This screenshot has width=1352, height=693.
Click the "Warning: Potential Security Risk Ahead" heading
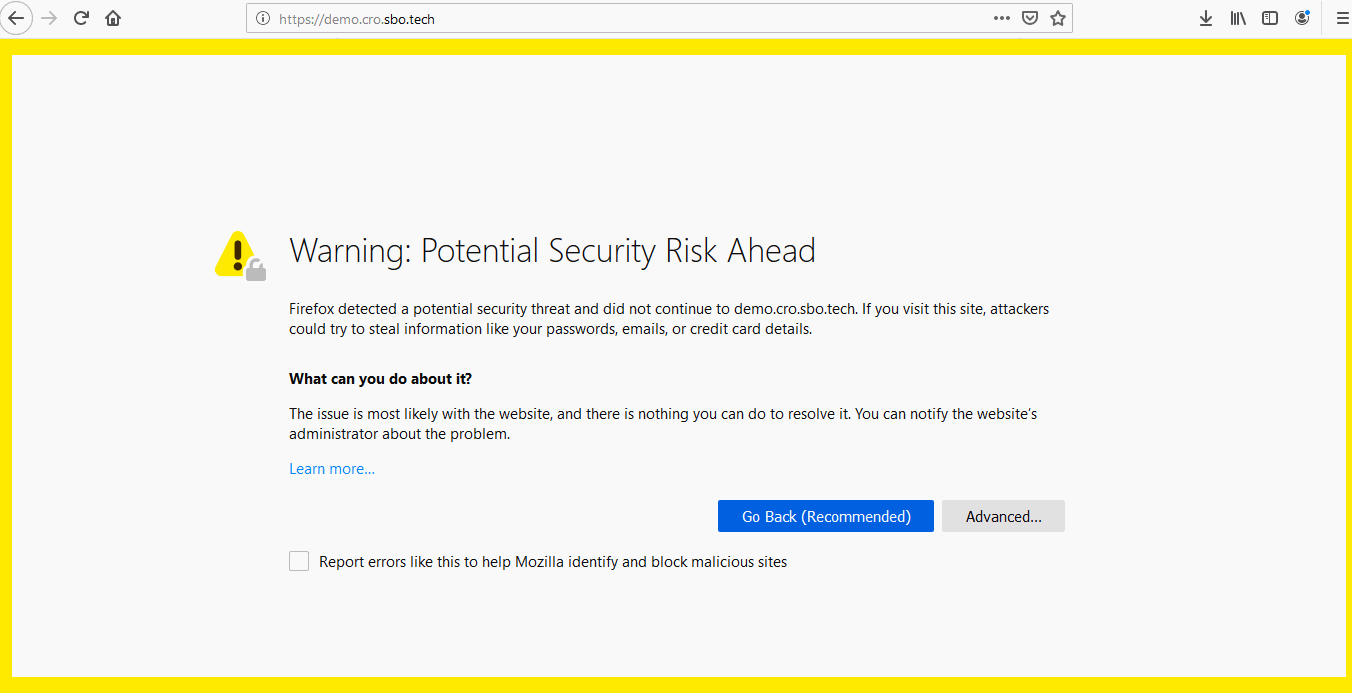[x=552, y=250]
